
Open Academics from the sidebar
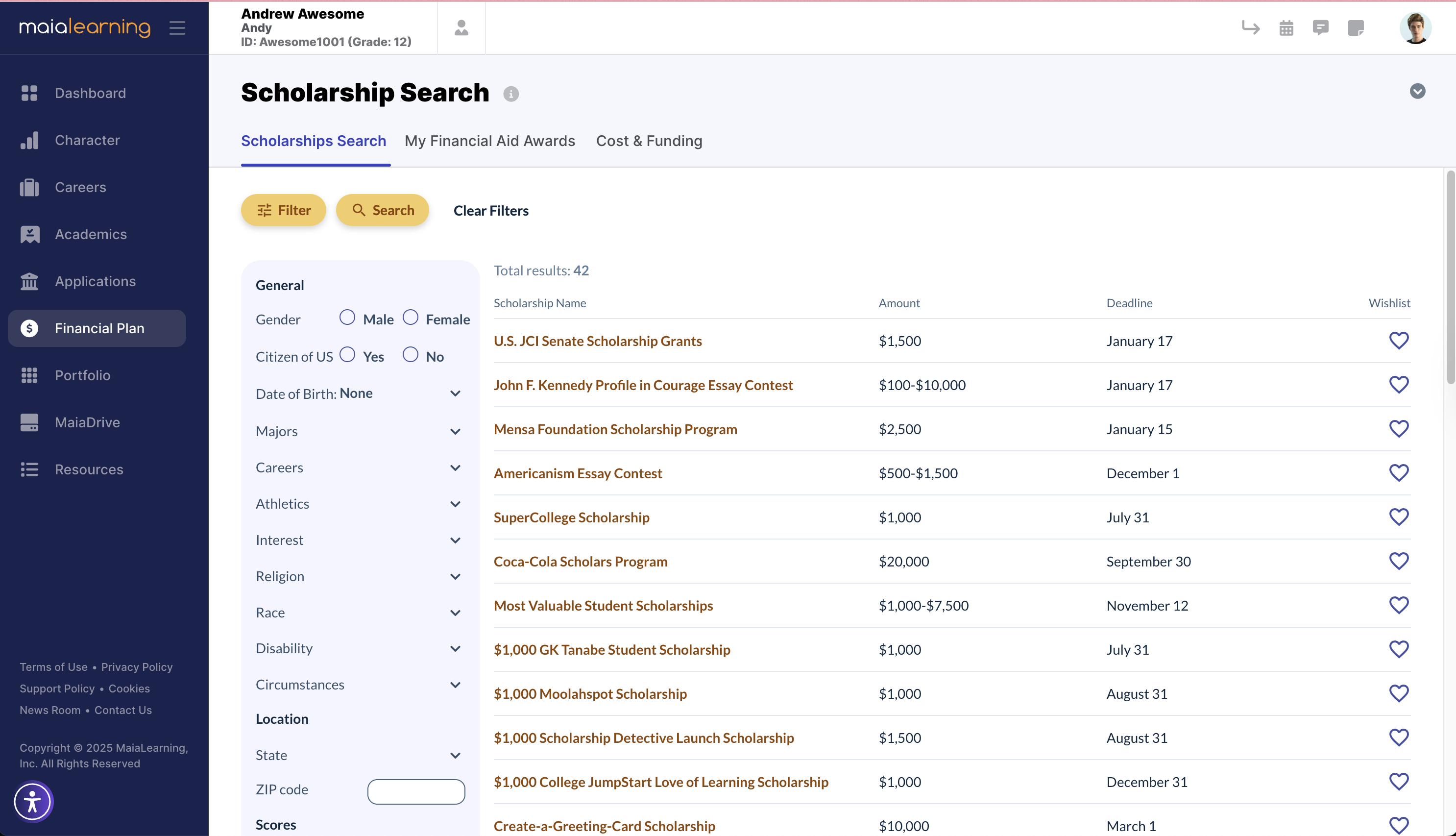click(x=97, y=234)
